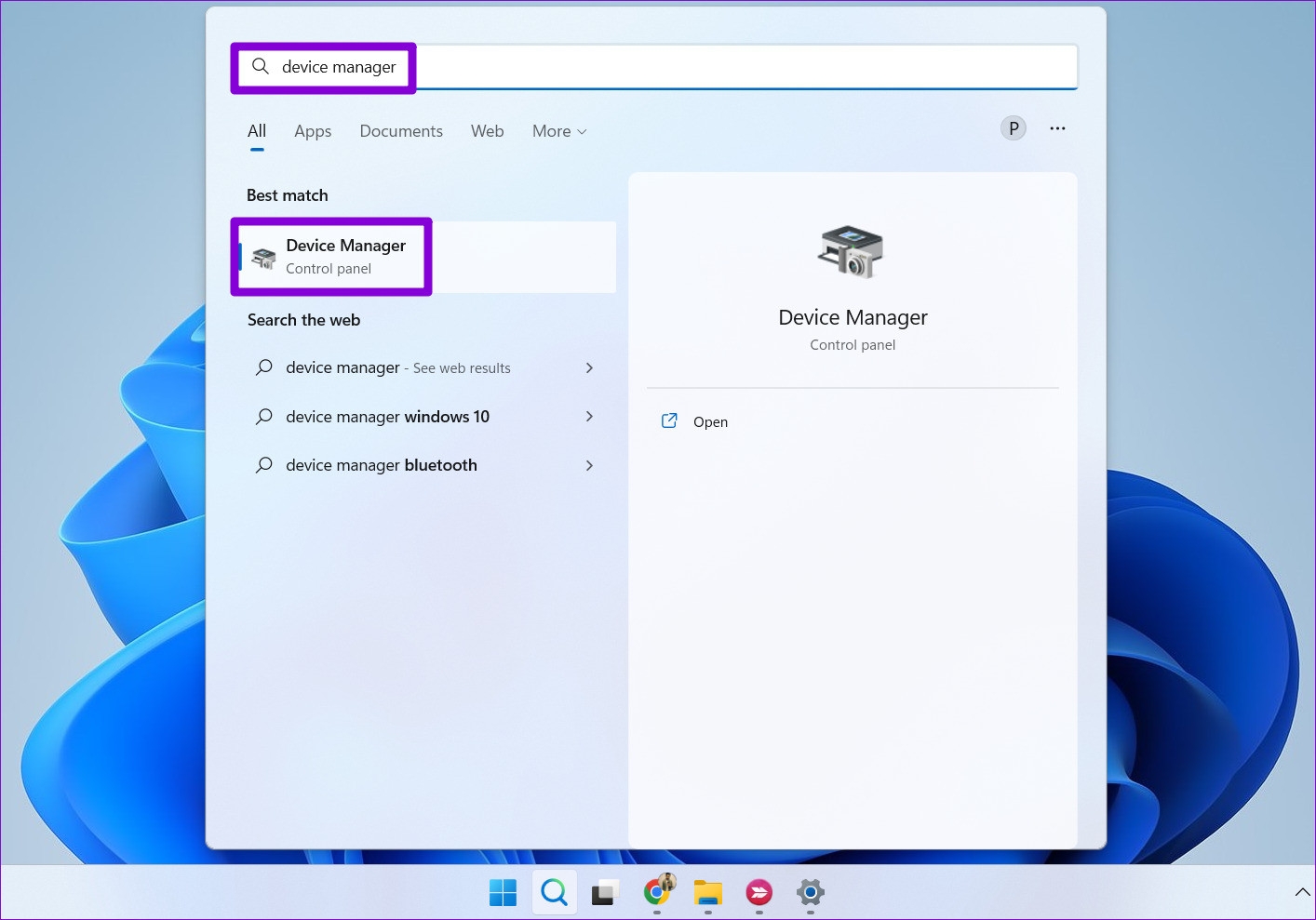This screenshot has height=920, width=1316.
Task: Open Task View on the taskbar
Action: coord(605,892)
